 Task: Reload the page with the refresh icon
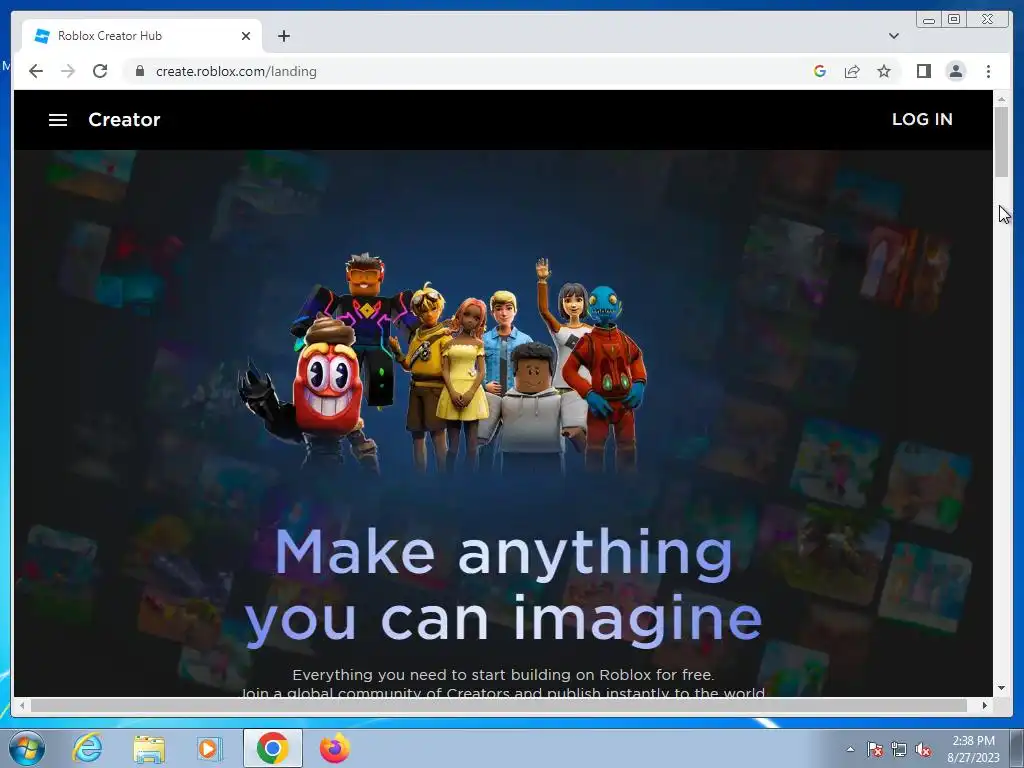pyautogui.click(x=100, y=71)
